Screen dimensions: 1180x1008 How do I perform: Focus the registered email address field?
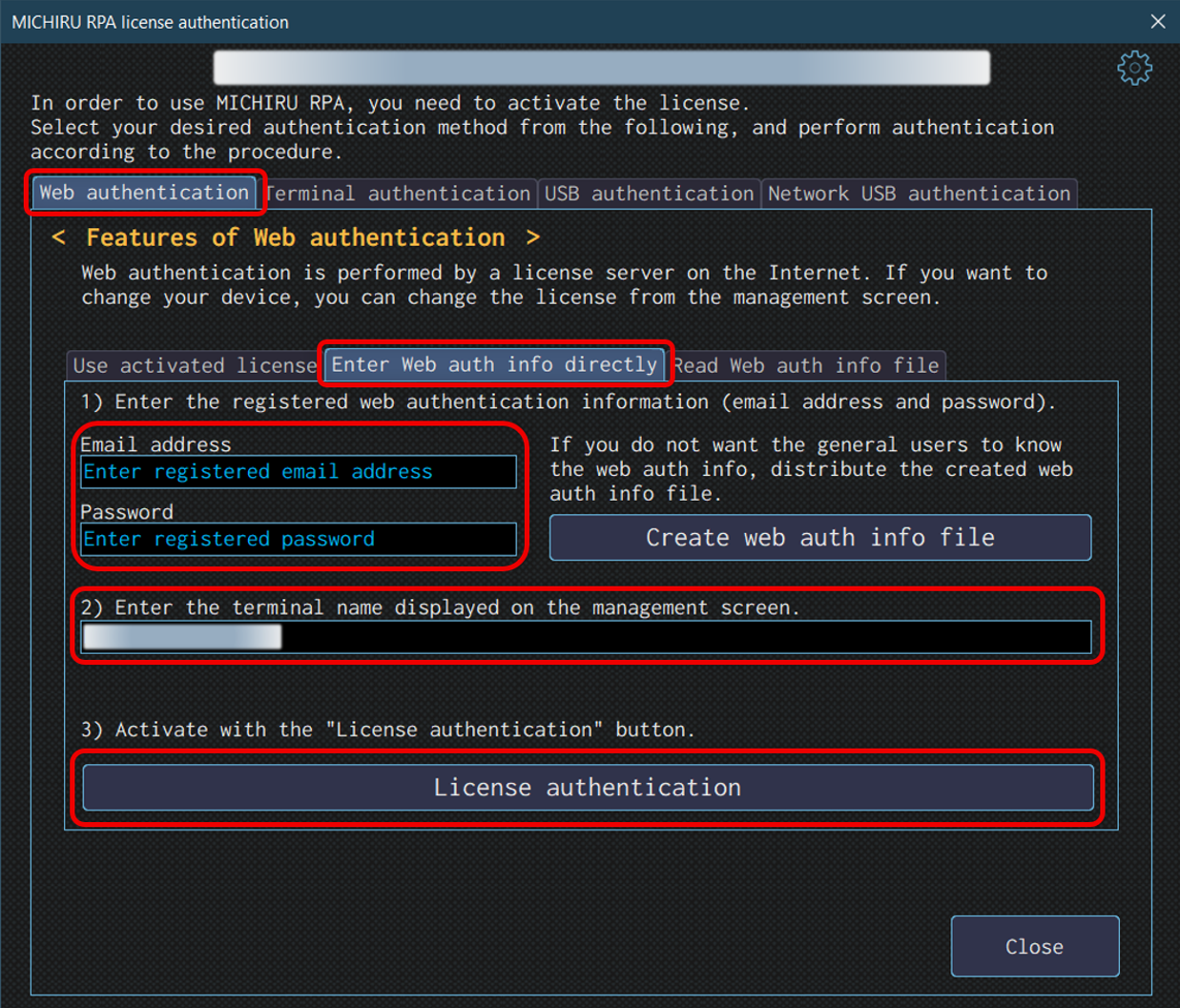[x=299, y=472]
